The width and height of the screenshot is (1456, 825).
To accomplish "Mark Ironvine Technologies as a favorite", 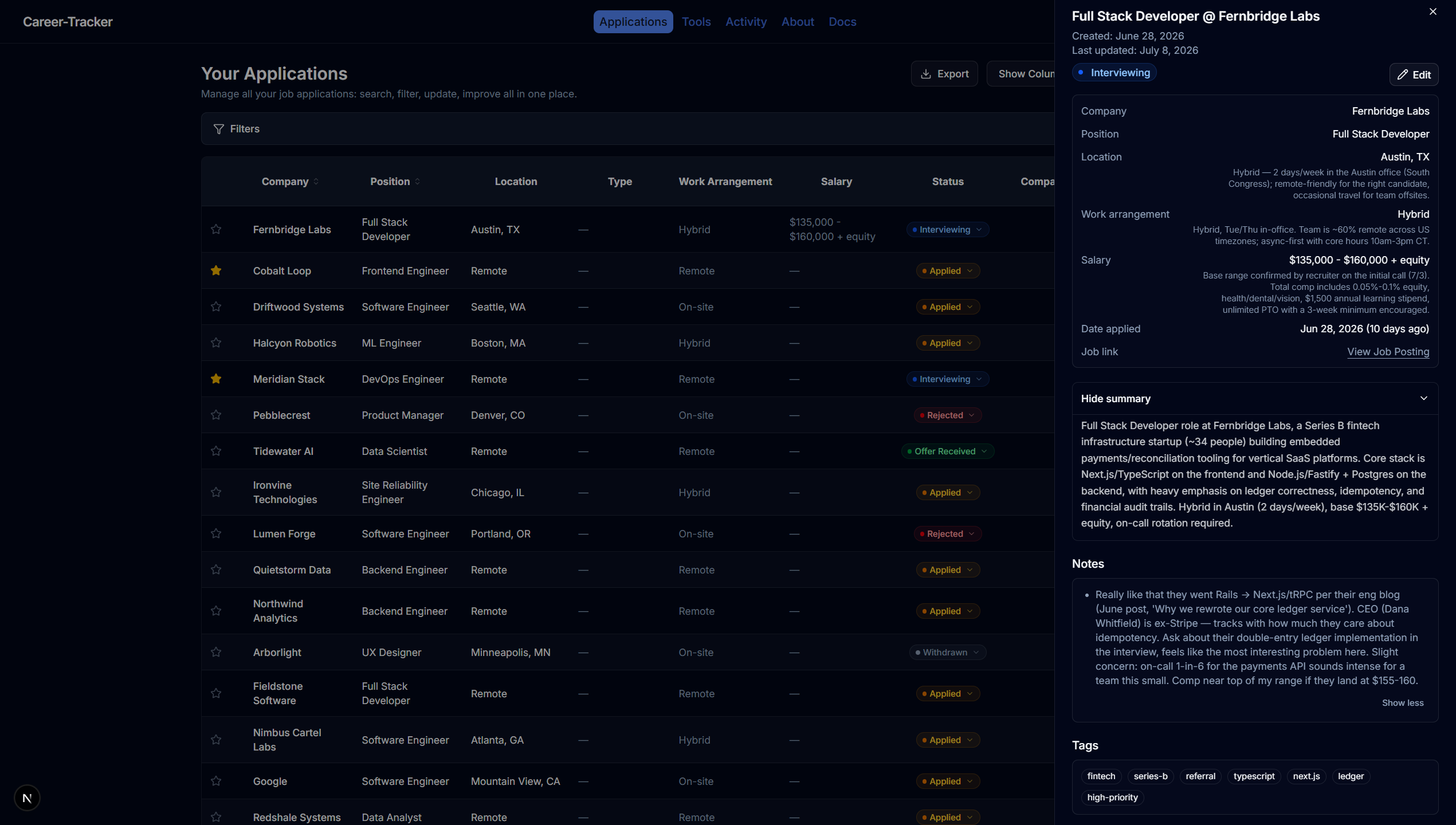I will 216,492.
